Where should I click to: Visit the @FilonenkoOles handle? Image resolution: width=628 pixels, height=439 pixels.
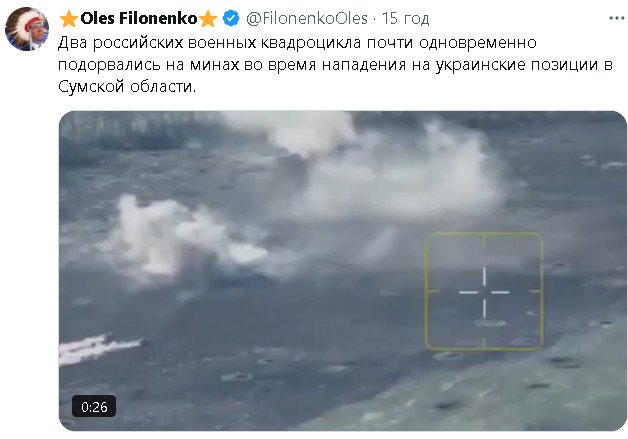click(306, 18)
